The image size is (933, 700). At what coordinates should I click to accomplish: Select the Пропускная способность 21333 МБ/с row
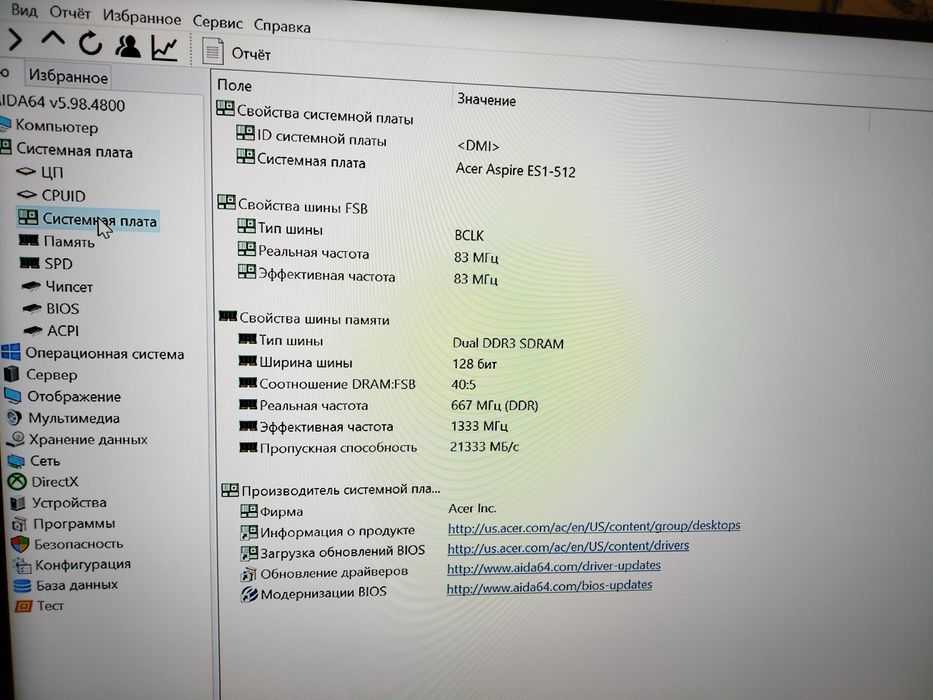tap(379, 447)
